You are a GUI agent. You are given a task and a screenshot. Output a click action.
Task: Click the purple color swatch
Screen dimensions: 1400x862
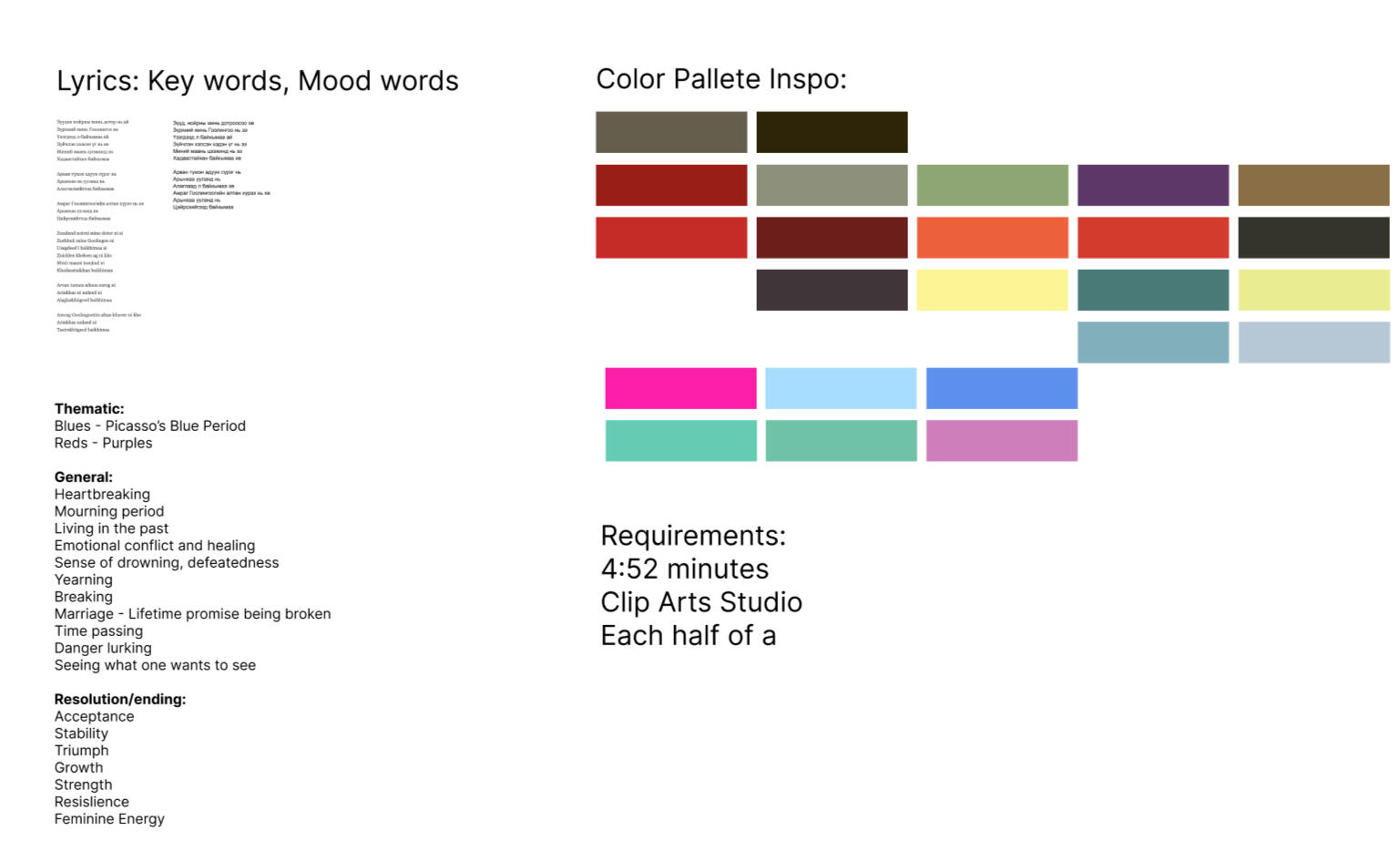click(x=1152, y=185)
